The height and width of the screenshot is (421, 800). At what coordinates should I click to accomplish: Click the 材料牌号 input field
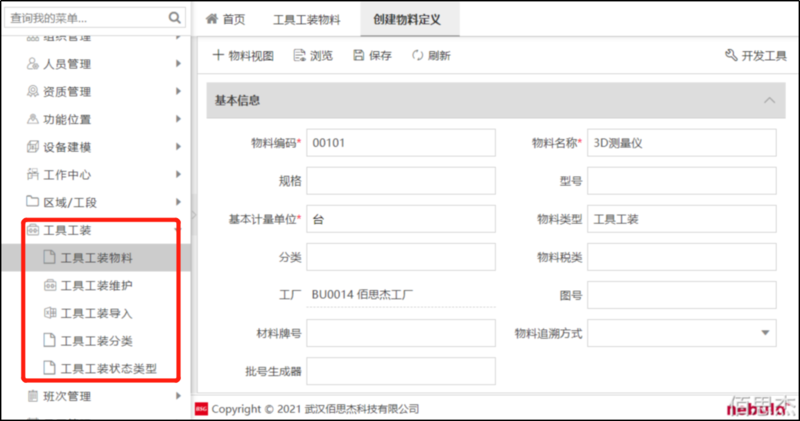pyautogui.click(x=401, y=333)
